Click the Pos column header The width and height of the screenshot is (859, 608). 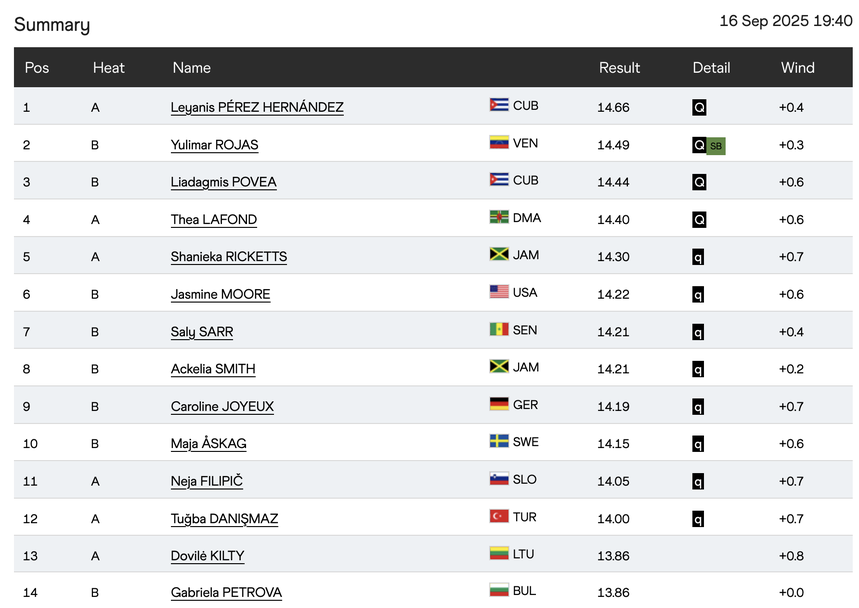point(37,68)
